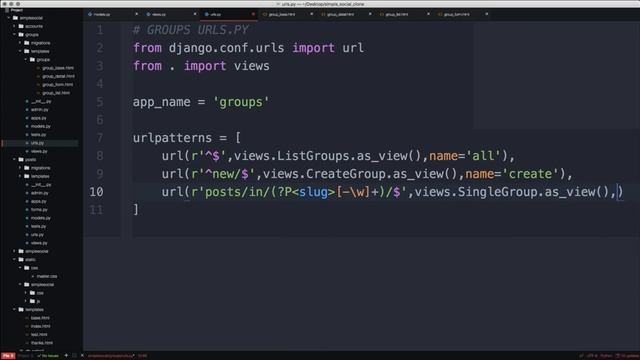Open views.py under groups folder

coord(39,151)
